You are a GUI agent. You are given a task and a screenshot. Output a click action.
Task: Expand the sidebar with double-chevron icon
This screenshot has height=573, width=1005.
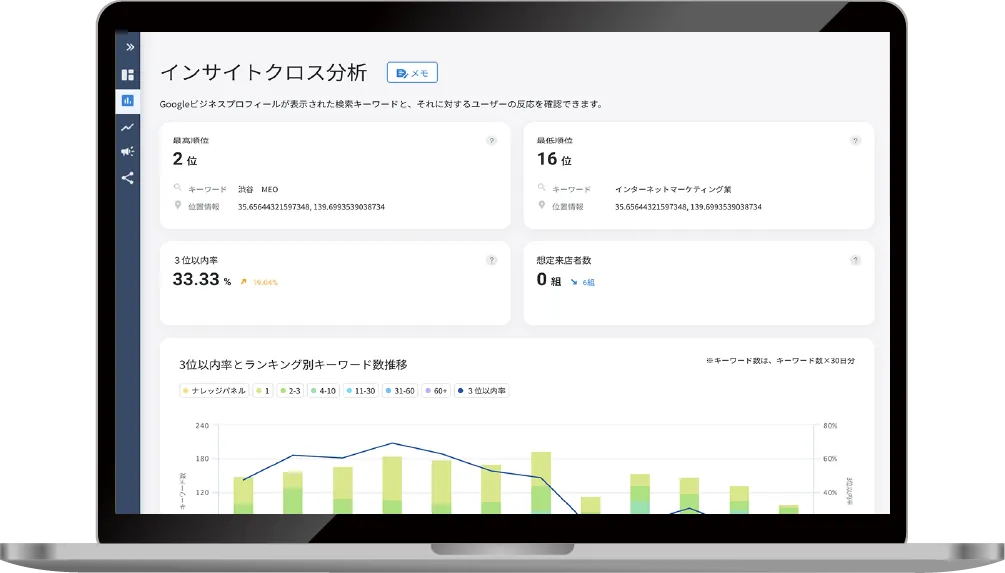[x=129, y=47]
